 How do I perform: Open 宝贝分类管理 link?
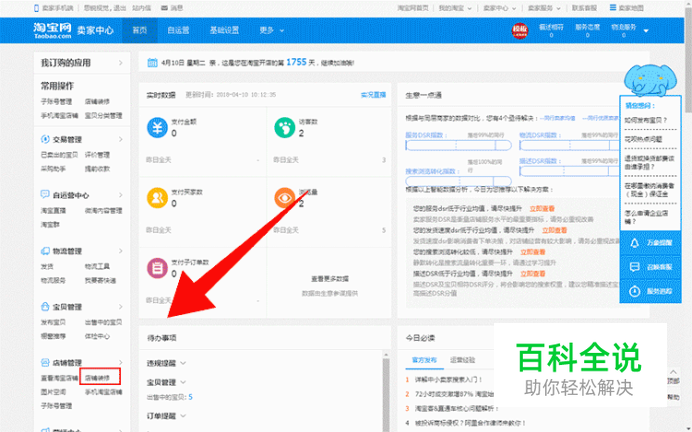(x=103, y=116)
